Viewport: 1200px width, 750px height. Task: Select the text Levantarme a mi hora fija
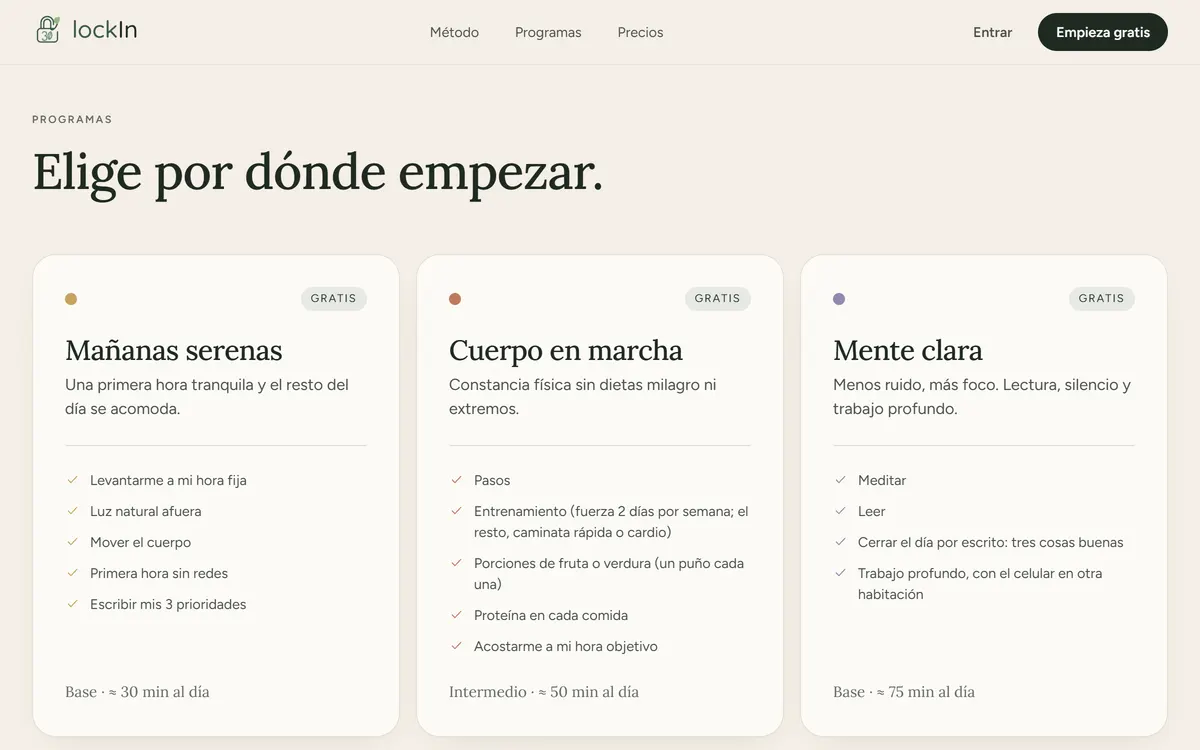[x=168, y=480]
